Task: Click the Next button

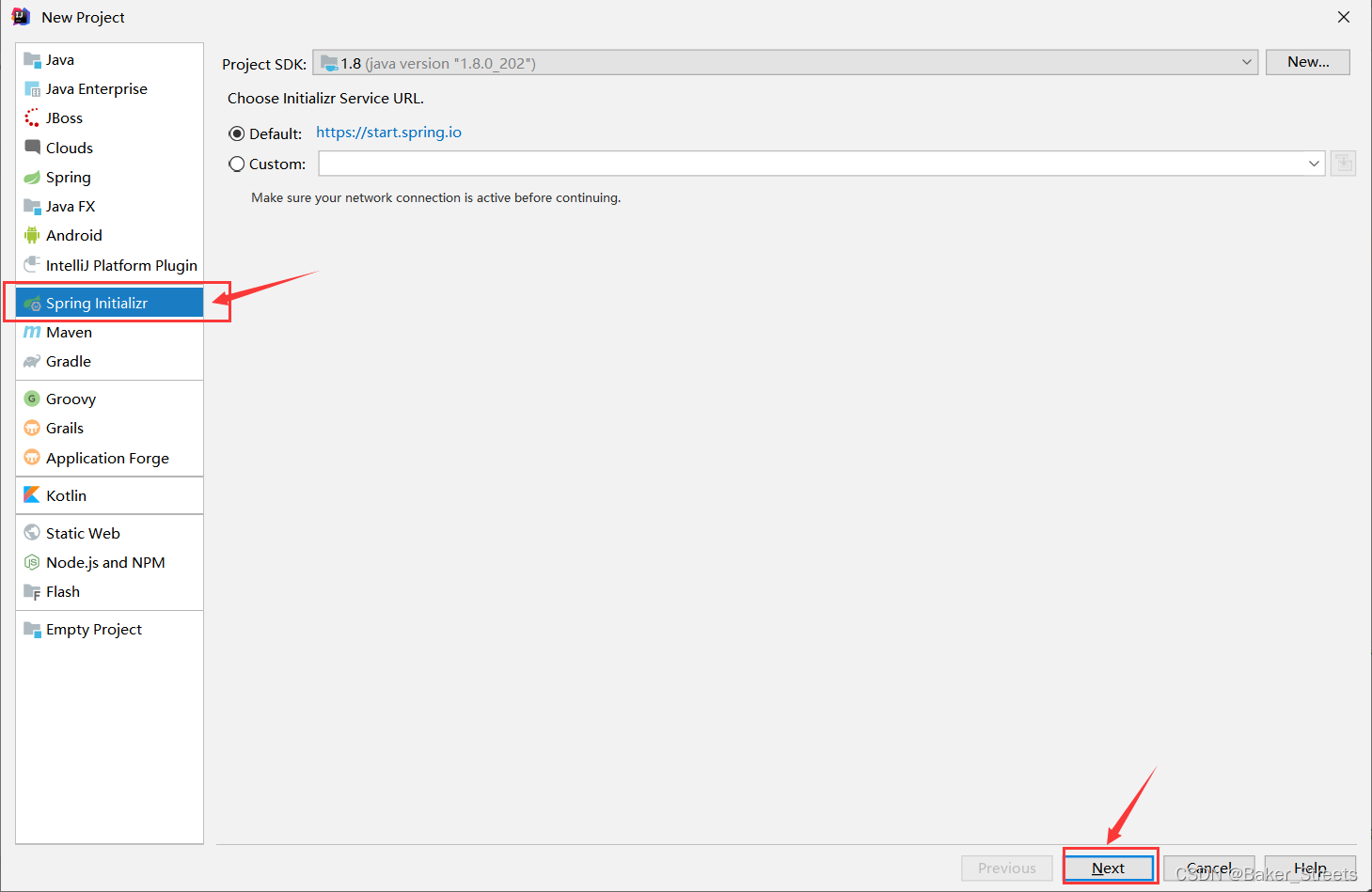Action: coord(1109,869)
